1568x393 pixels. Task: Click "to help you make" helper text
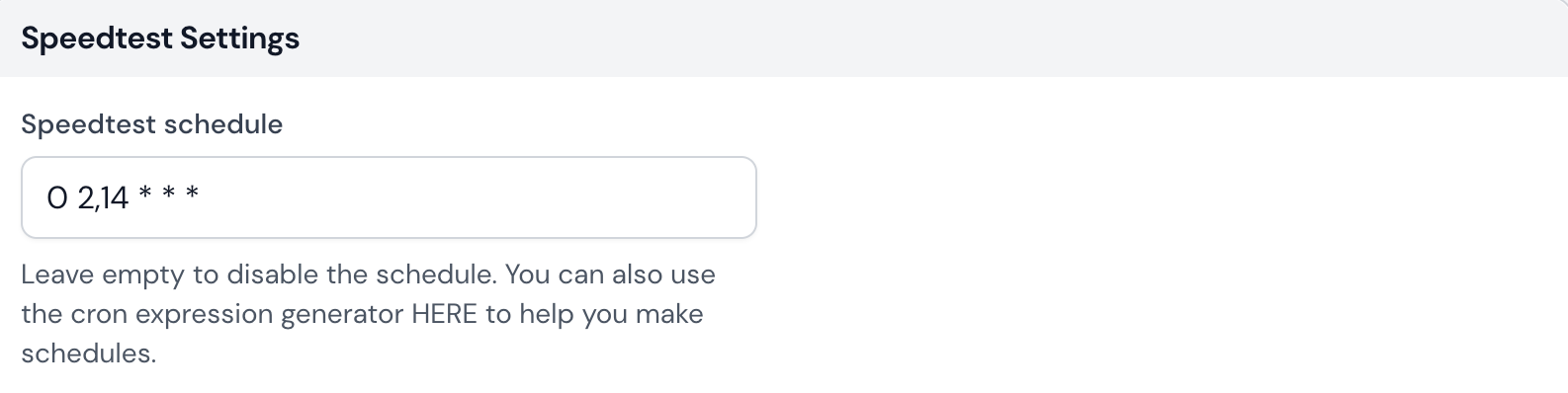pos(595,314)
